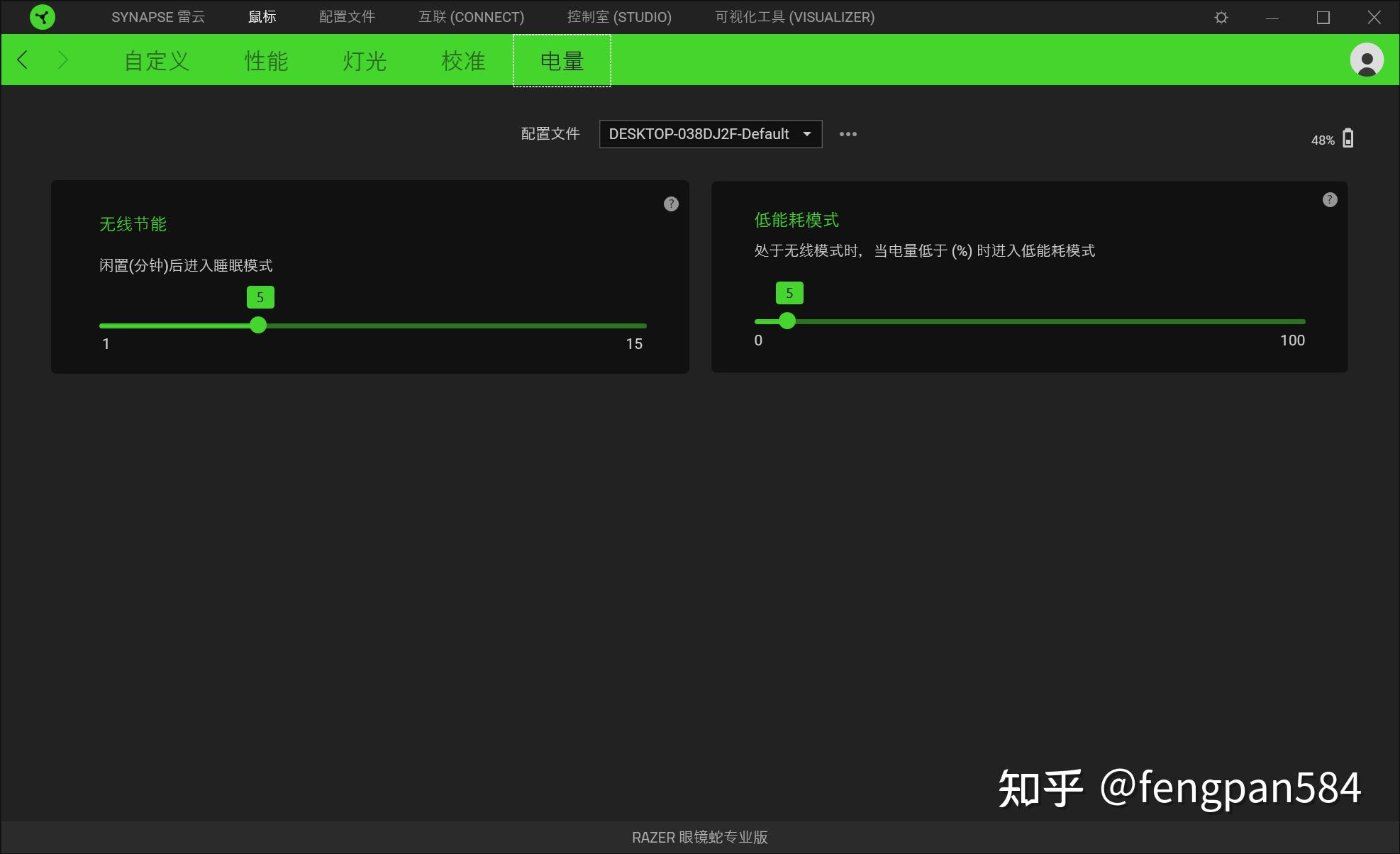Click the battery status icon showing 48%
Viewport: 1400px width, 854px height.
tap(1347, 138)
